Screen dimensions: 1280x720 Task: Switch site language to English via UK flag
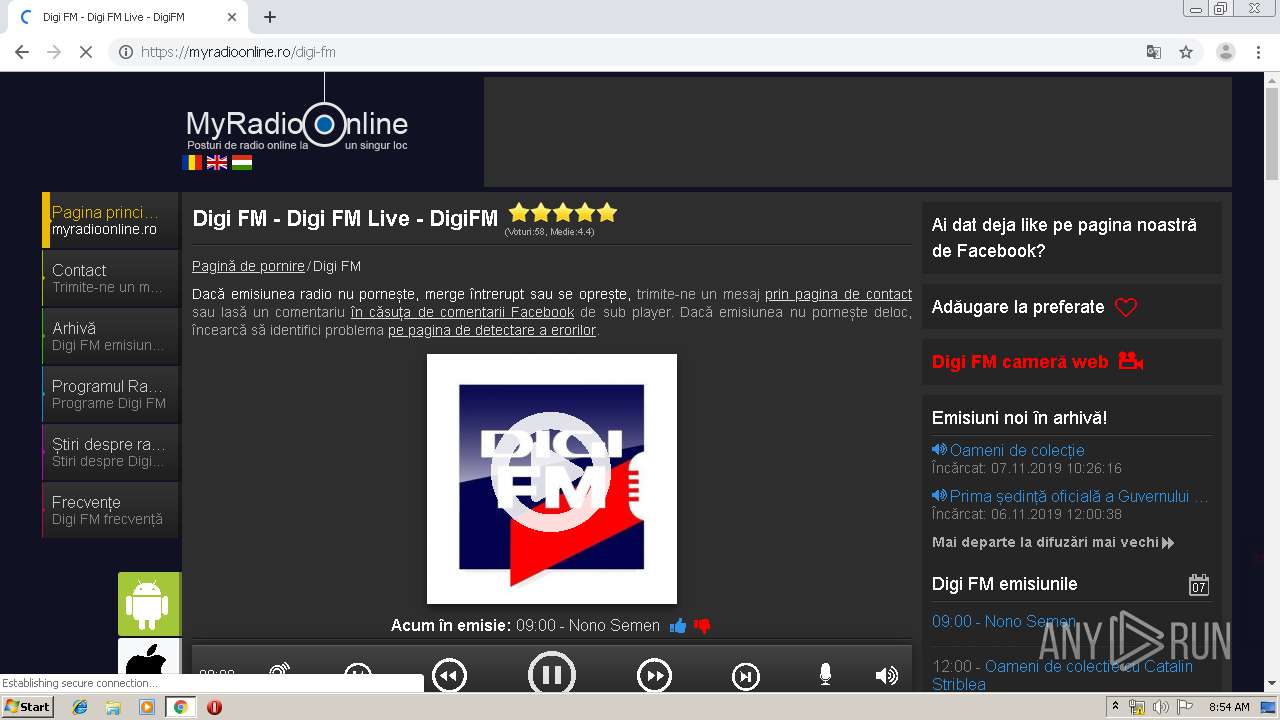tap(217, 162)
